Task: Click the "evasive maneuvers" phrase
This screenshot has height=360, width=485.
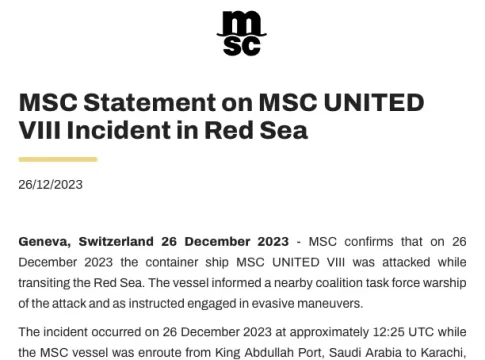Action: point(307,303)
